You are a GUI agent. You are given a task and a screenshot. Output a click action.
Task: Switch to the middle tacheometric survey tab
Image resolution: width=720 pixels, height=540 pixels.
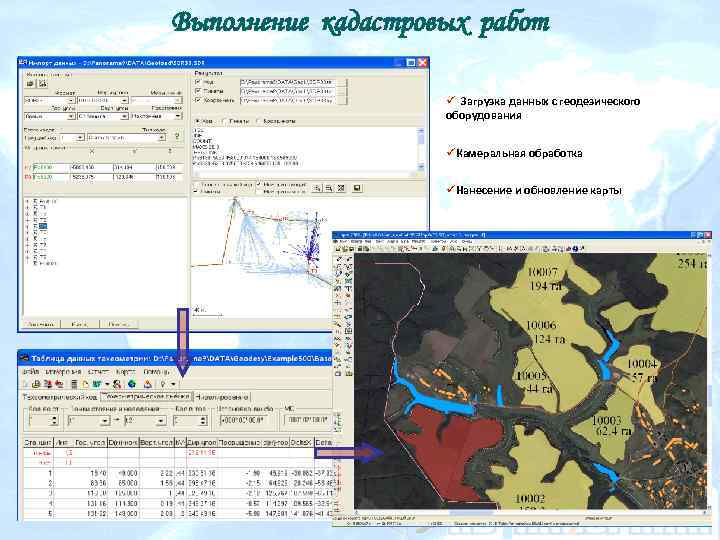pyautogui.click(x=146, y=396)
